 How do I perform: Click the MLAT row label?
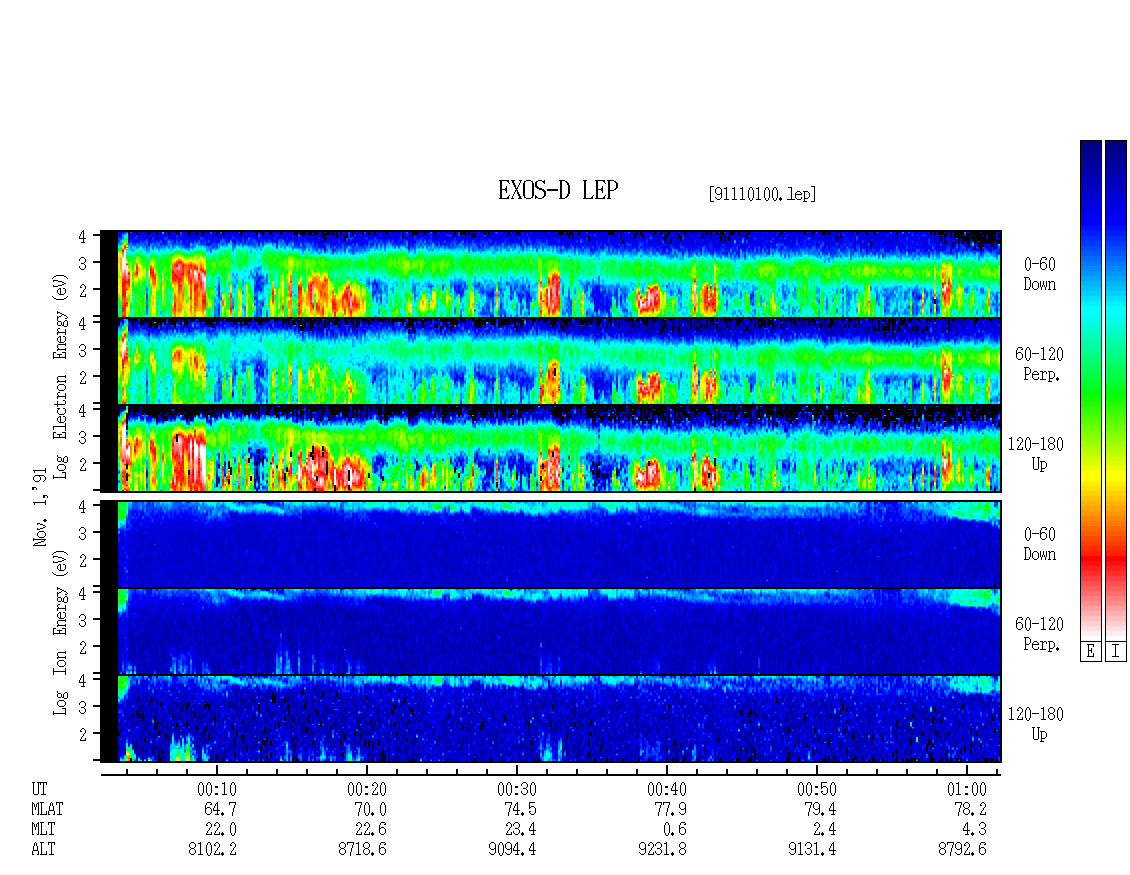48,809
